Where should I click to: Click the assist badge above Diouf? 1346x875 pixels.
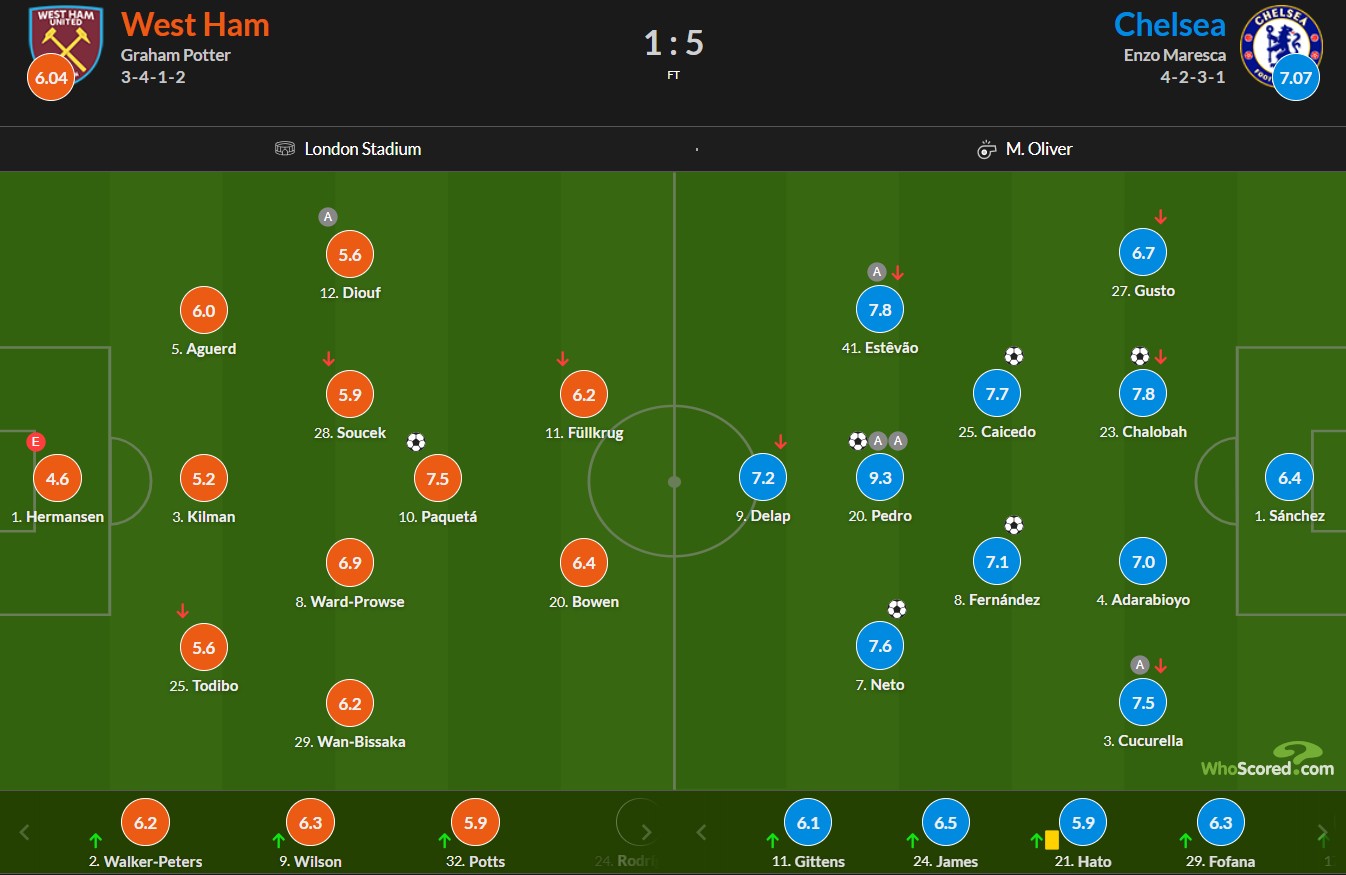[x=327, y=216]
